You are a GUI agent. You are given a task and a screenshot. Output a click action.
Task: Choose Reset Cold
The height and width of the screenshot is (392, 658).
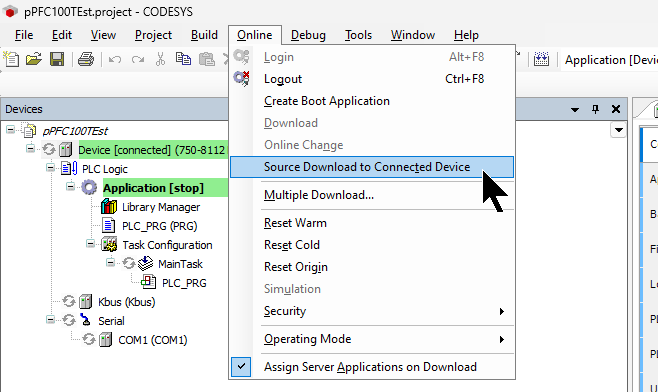tap(372, 245)
